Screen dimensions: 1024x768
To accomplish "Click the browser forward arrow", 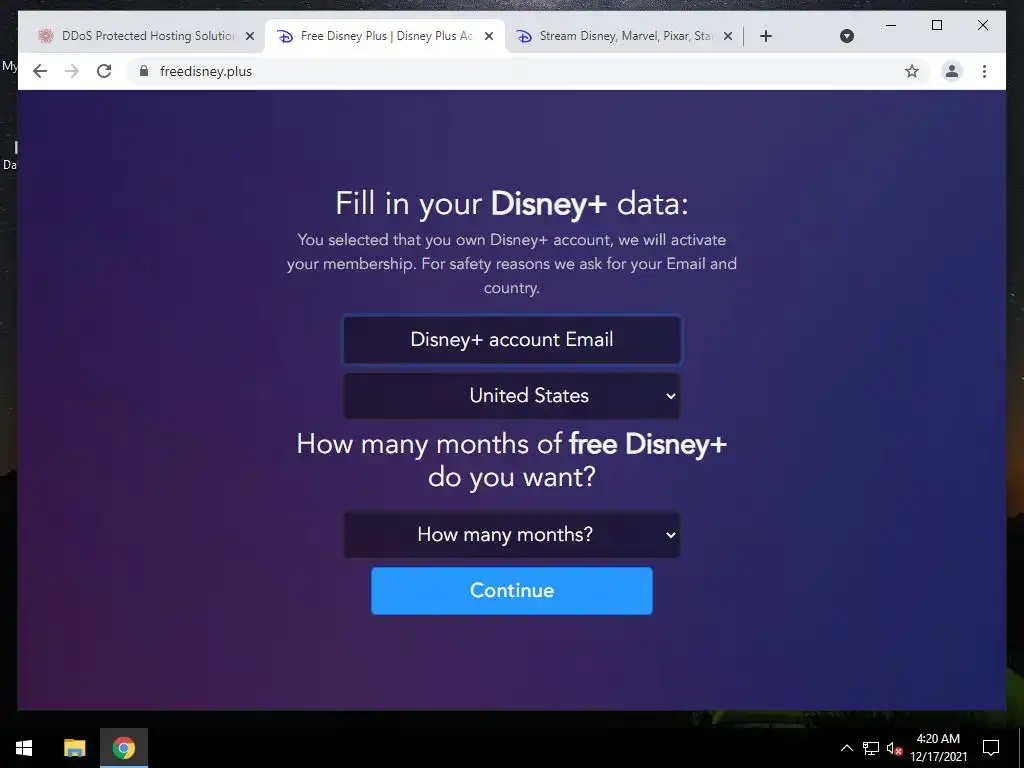I will (x=72, y=71).
